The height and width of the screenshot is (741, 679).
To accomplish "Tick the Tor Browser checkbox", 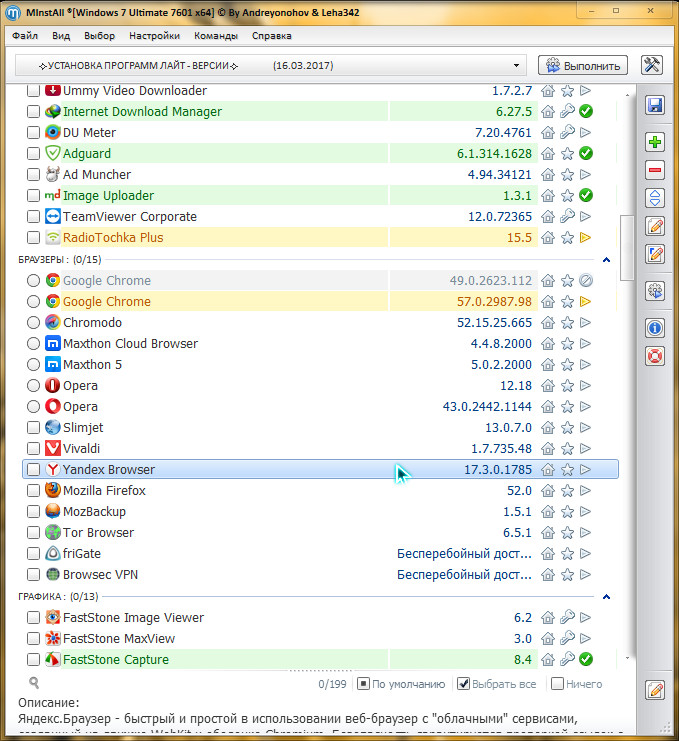I will 33,533.
